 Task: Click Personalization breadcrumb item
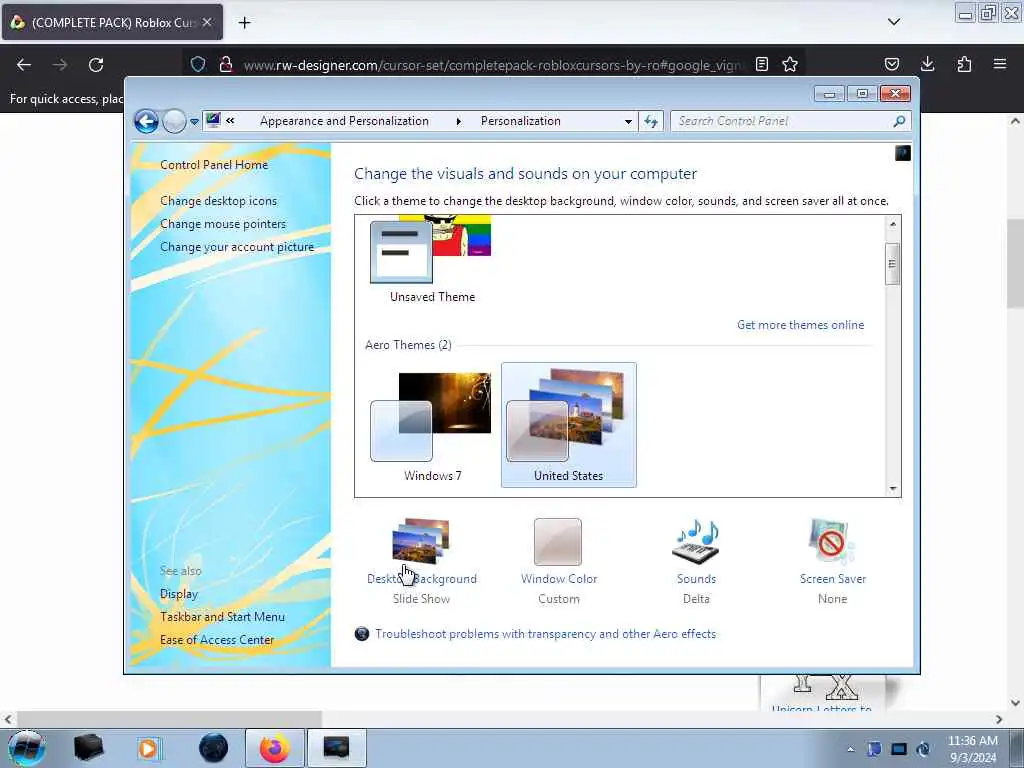[x=520, y=121]
